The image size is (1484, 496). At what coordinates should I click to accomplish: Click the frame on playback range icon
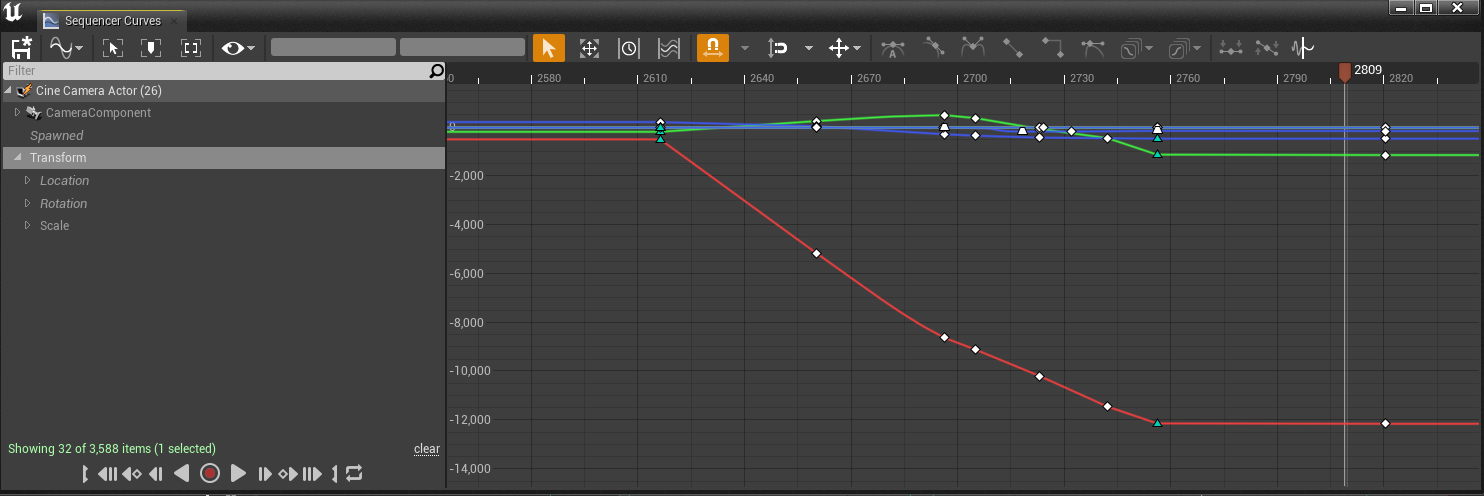click(191, 47)
